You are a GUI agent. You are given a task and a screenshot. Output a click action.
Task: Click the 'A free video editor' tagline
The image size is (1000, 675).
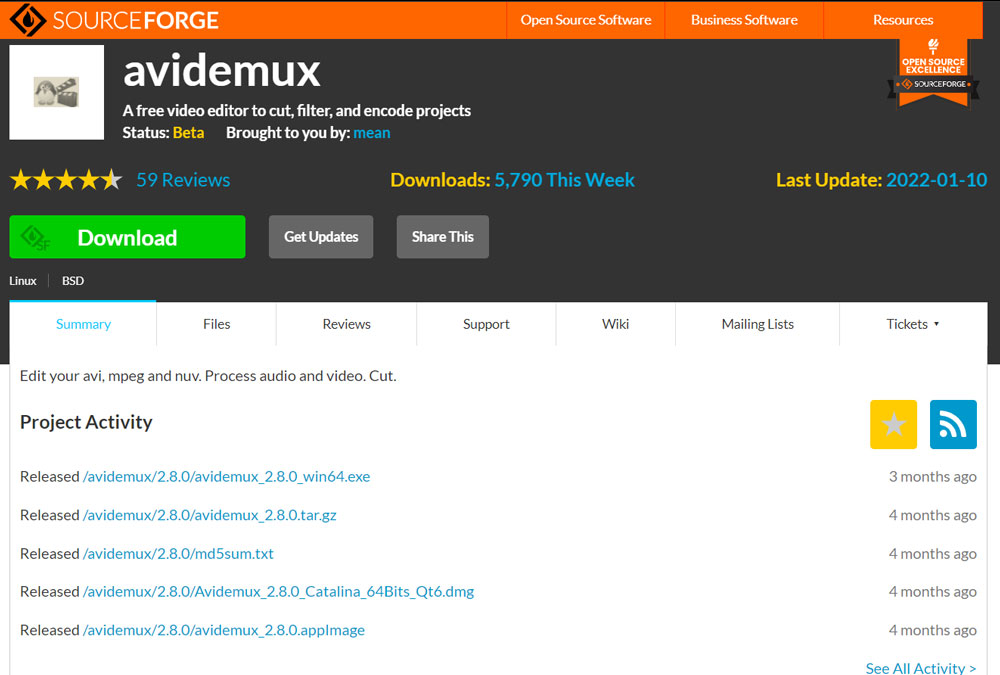(297, 110)
